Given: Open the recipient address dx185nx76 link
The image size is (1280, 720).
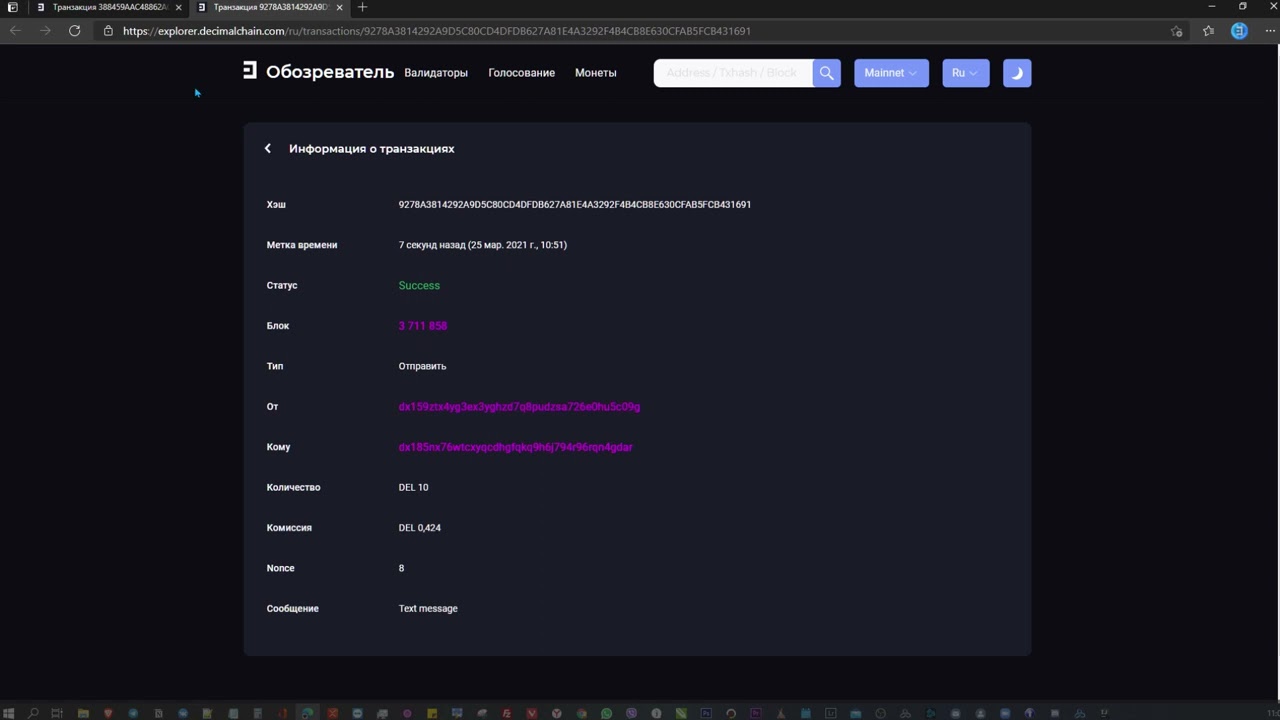Looking at the screenshot, I should point(515,447).
